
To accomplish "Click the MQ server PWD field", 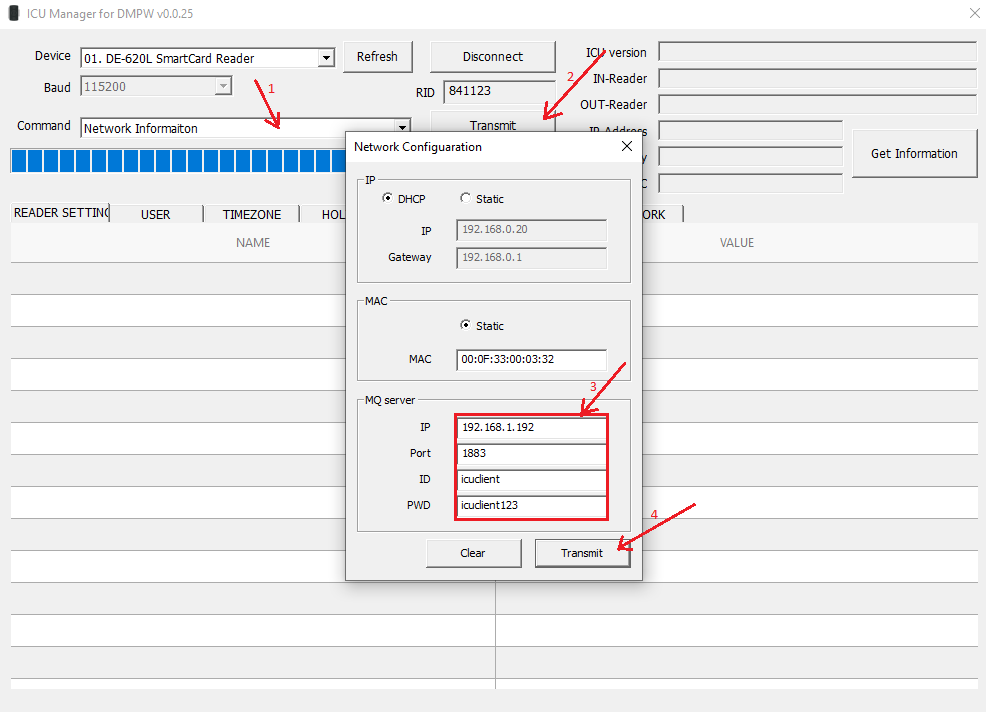I will click(x=531, y=505).
